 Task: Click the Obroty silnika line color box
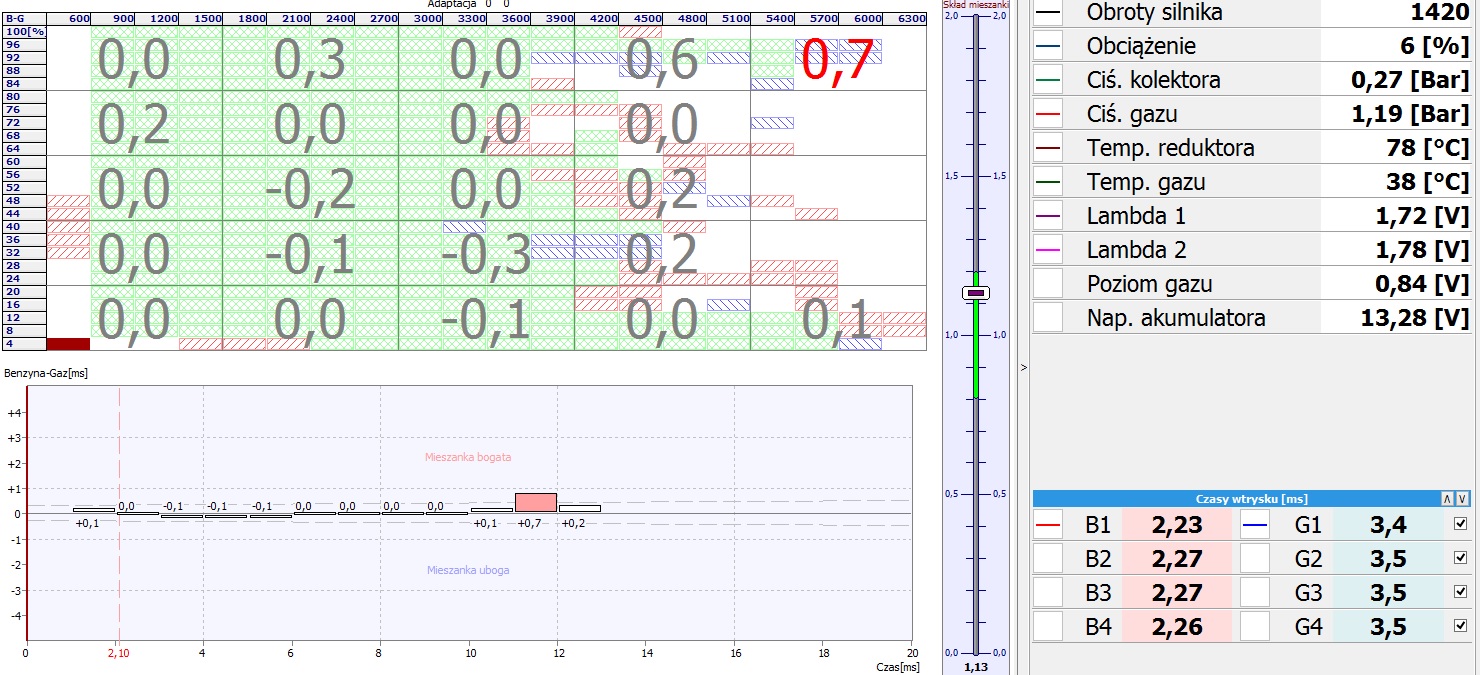[x=1048, y=13]
